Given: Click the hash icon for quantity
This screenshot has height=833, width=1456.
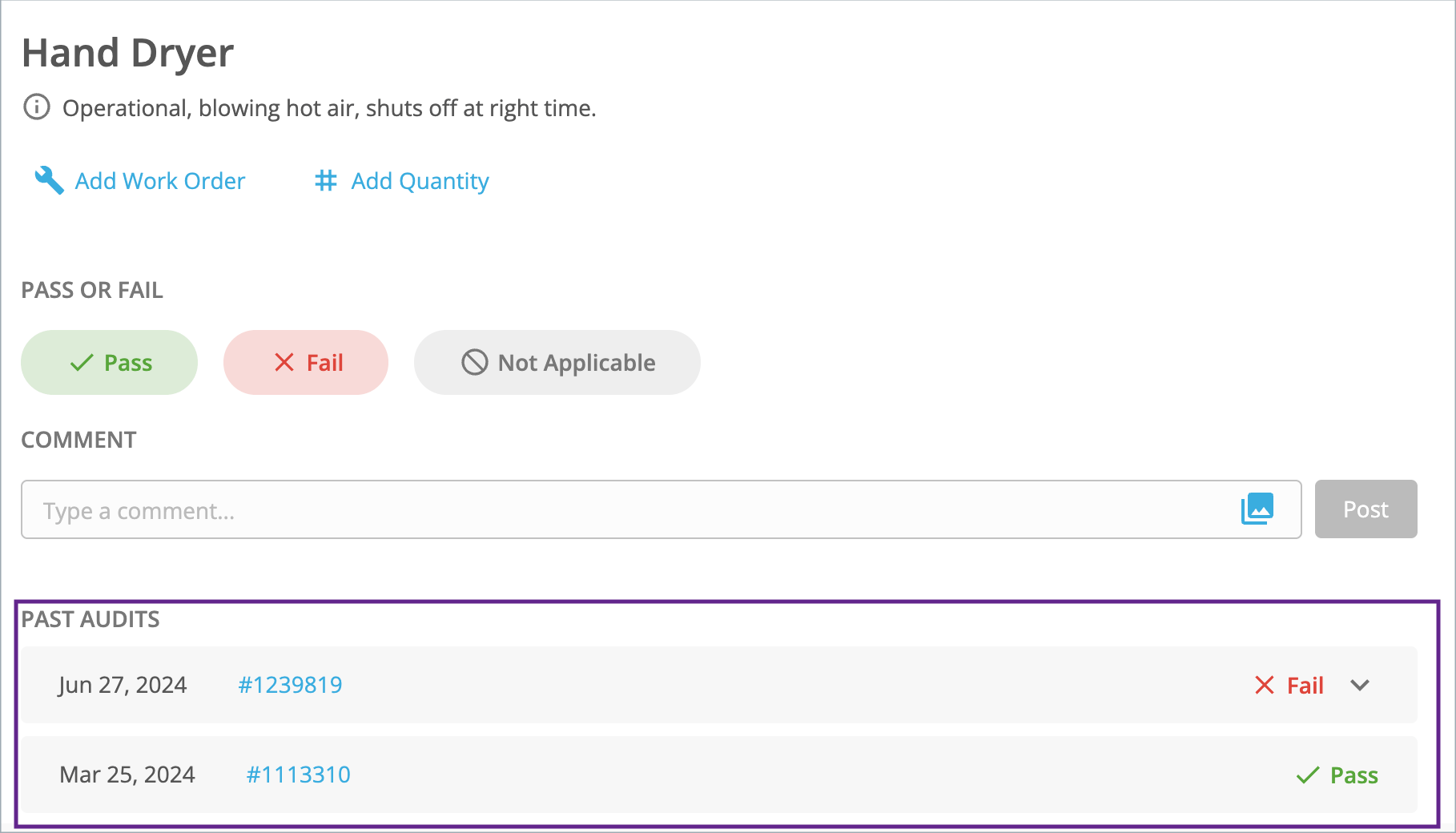Looking at the screenshot, I should click(326, 180).
